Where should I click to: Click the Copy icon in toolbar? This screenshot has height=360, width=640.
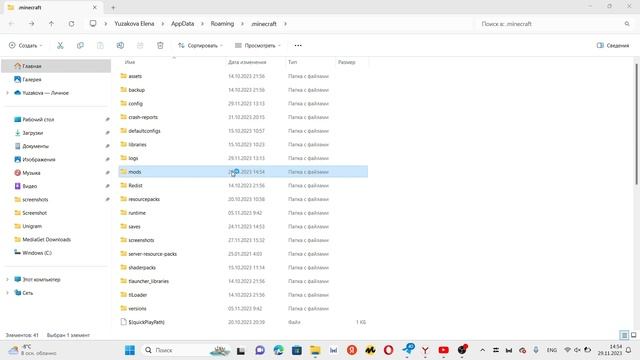[x=80, y=45]
